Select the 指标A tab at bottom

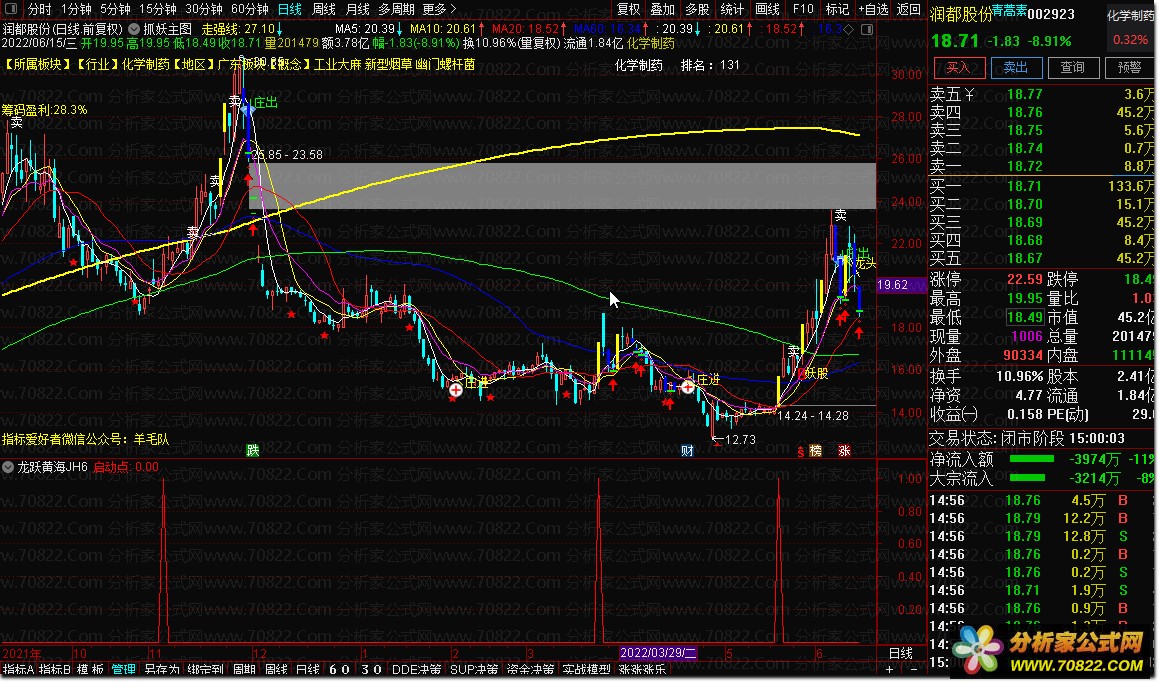point(18,670)
